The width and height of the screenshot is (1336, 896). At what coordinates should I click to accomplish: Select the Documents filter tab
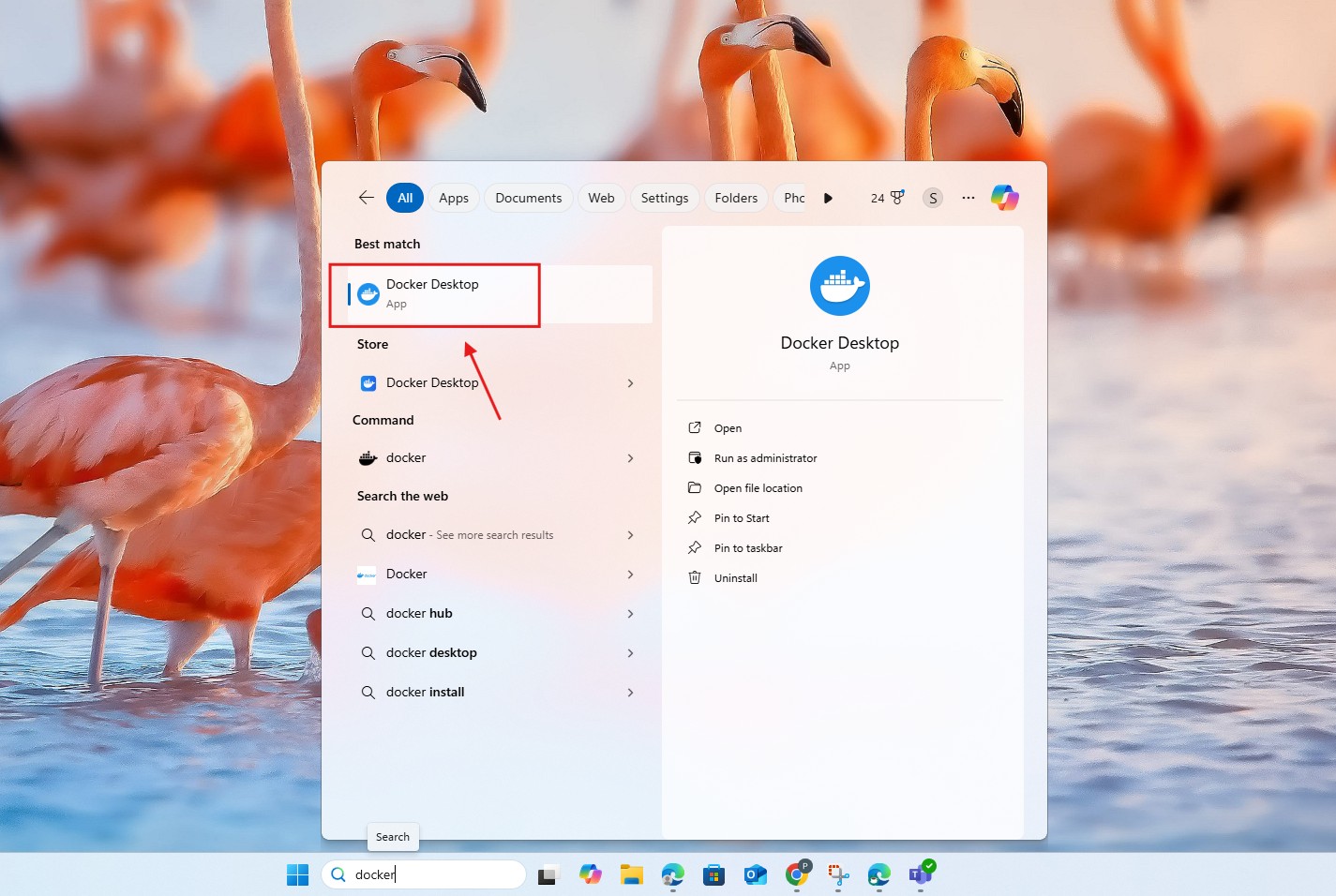528,198
